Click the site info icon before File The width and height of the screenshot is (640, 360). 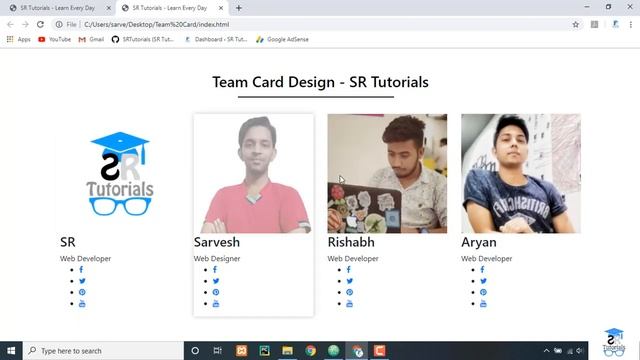click(x=59, y=24)
